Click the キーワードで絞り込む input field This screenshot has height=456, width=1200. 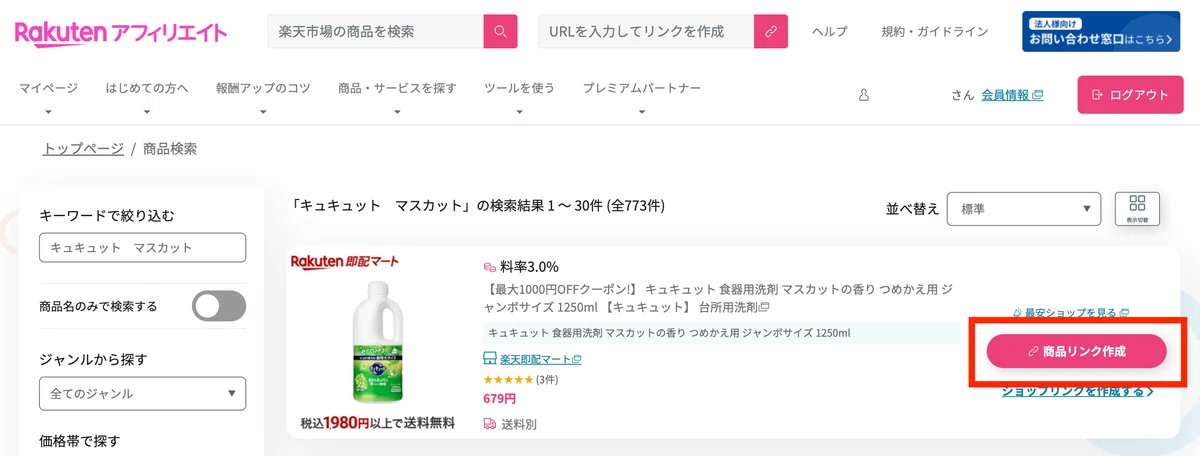[142, 247]
